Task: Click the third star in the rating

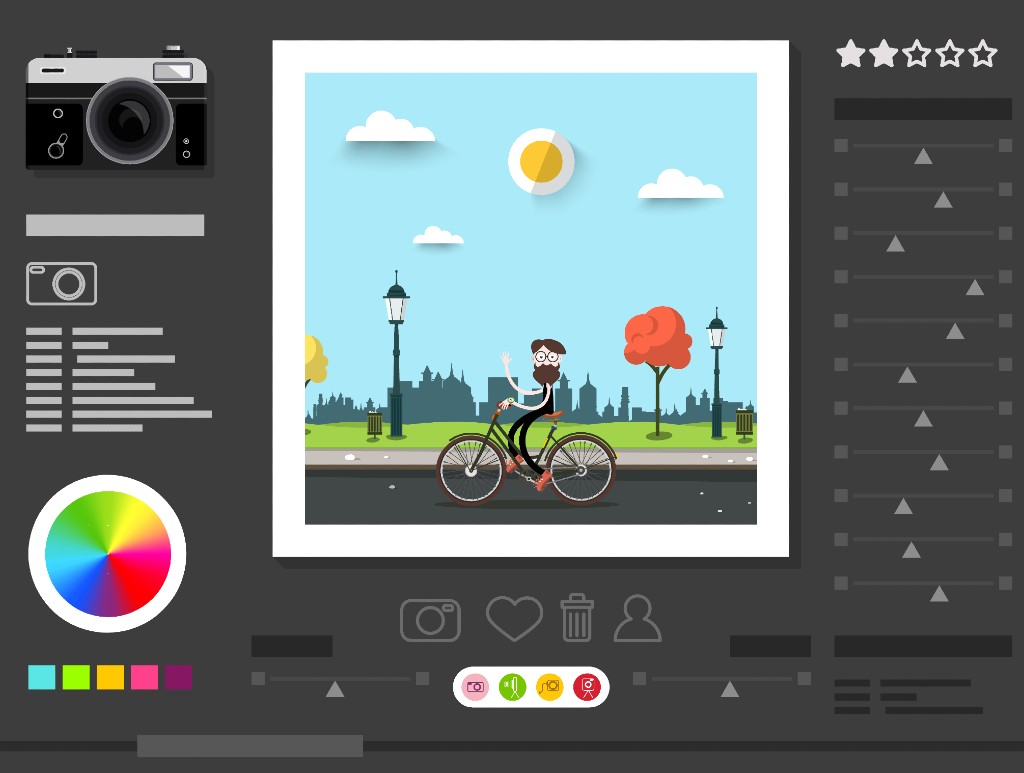Action: coord(917,54)
